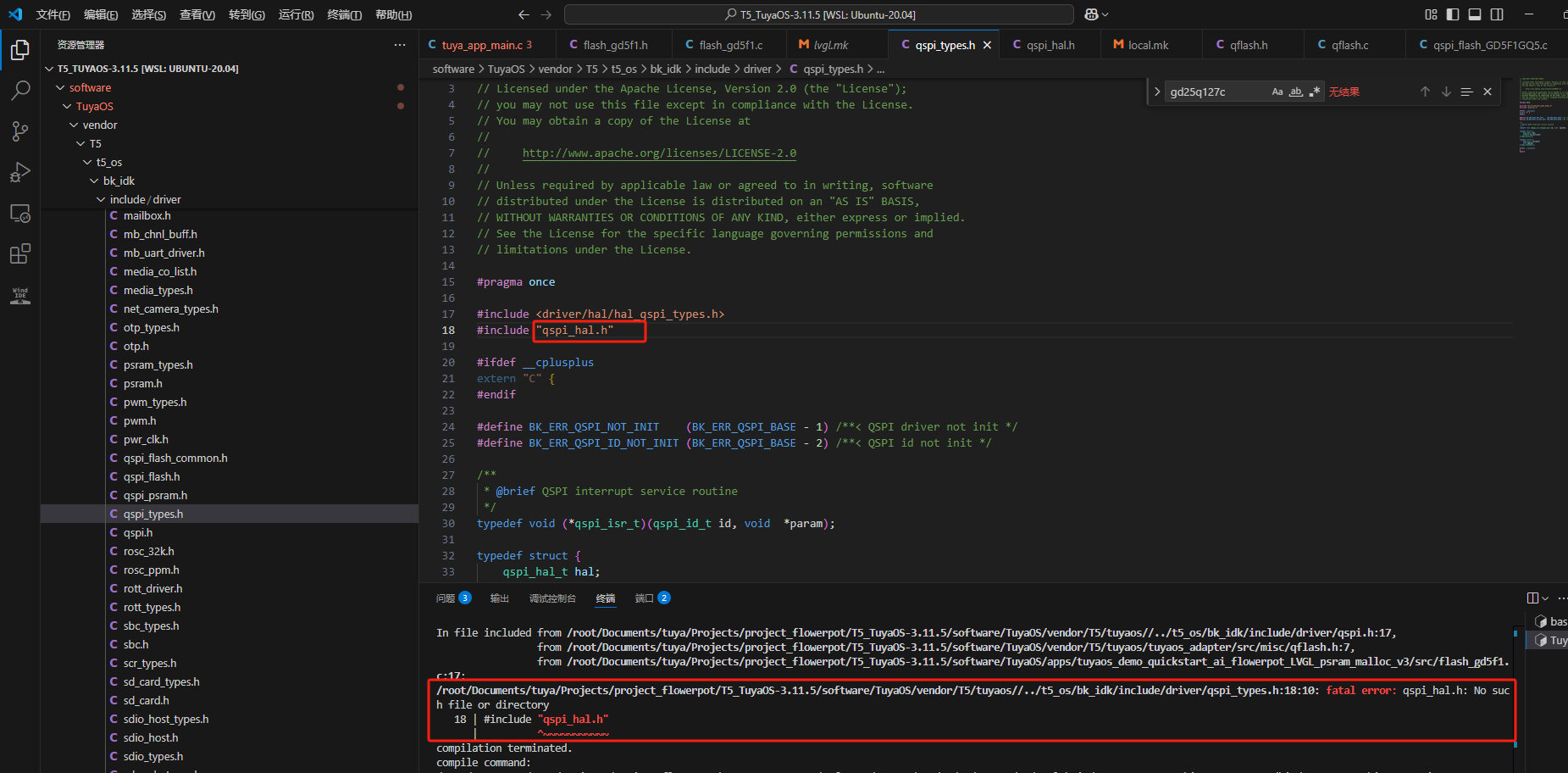
Task: Open the Apache license URL link
Action: (659, 153)
